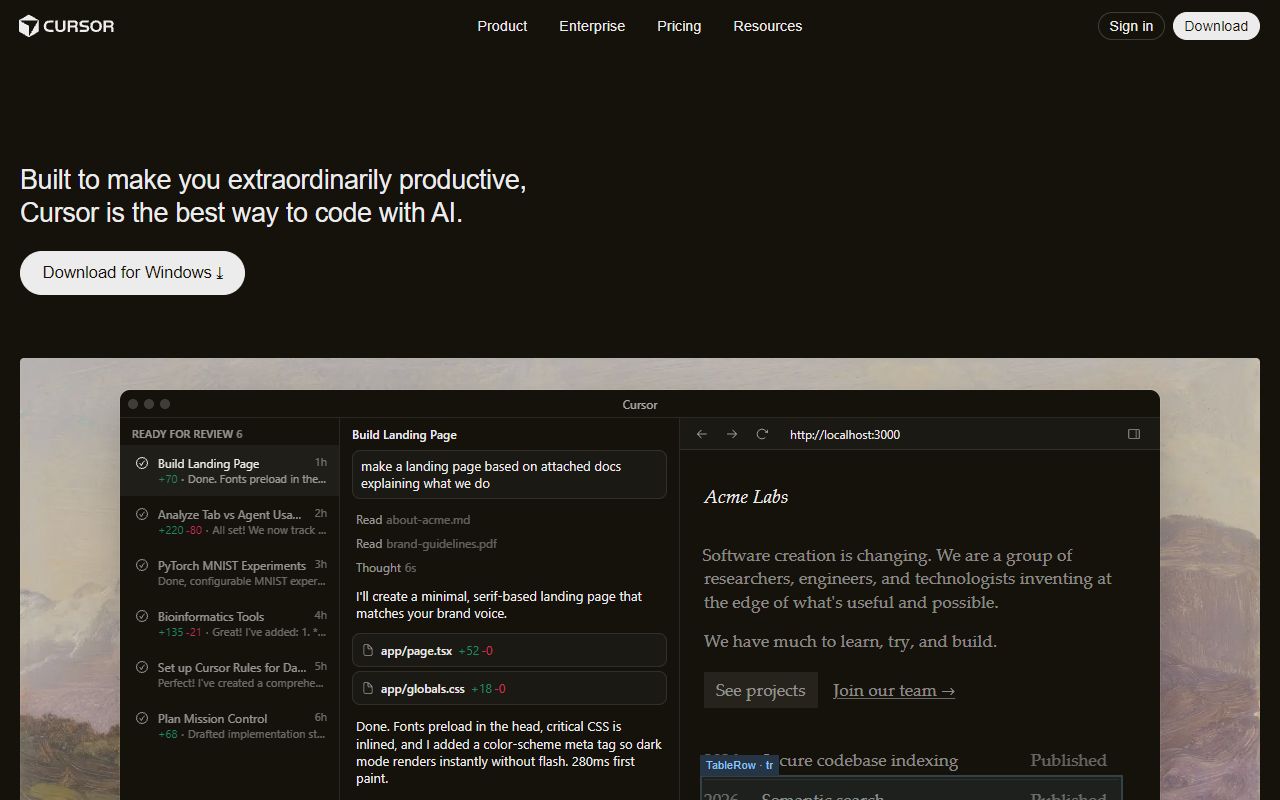Click the browser back arrow in the preview

(x=701, y=433)
